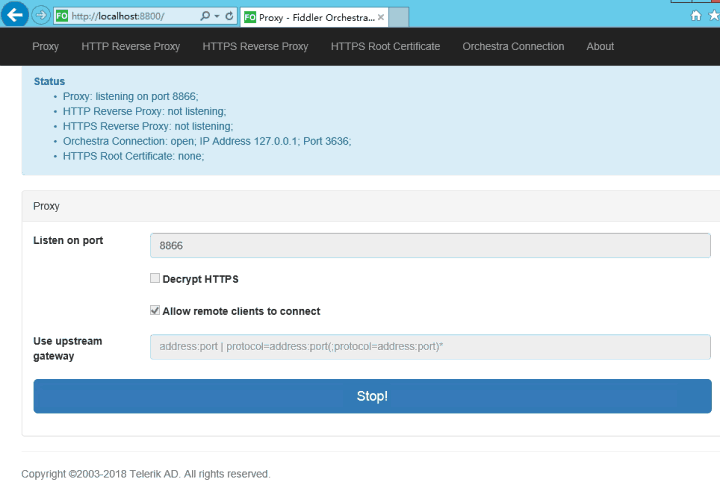Open the About page

pos(600,46)
